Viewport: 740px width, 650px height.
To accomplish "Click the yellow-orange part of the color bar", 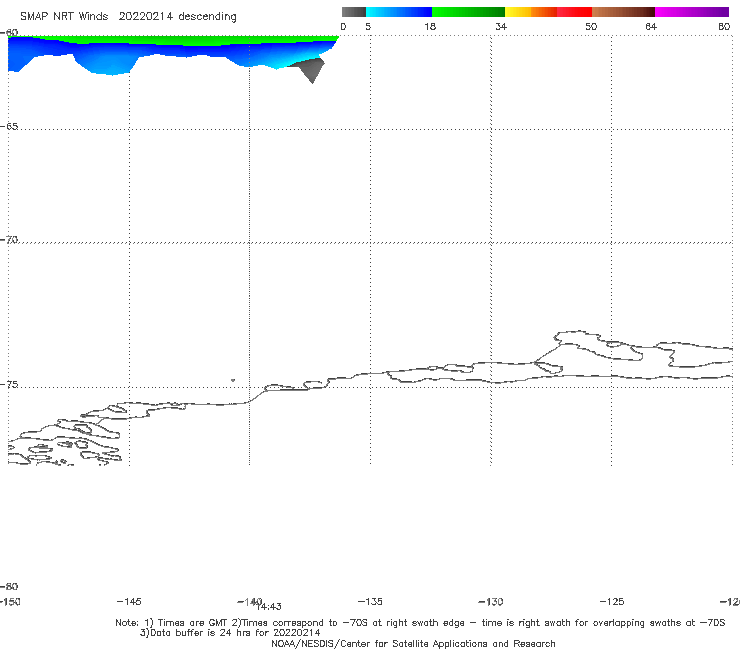I will click(x=531, y=12).
